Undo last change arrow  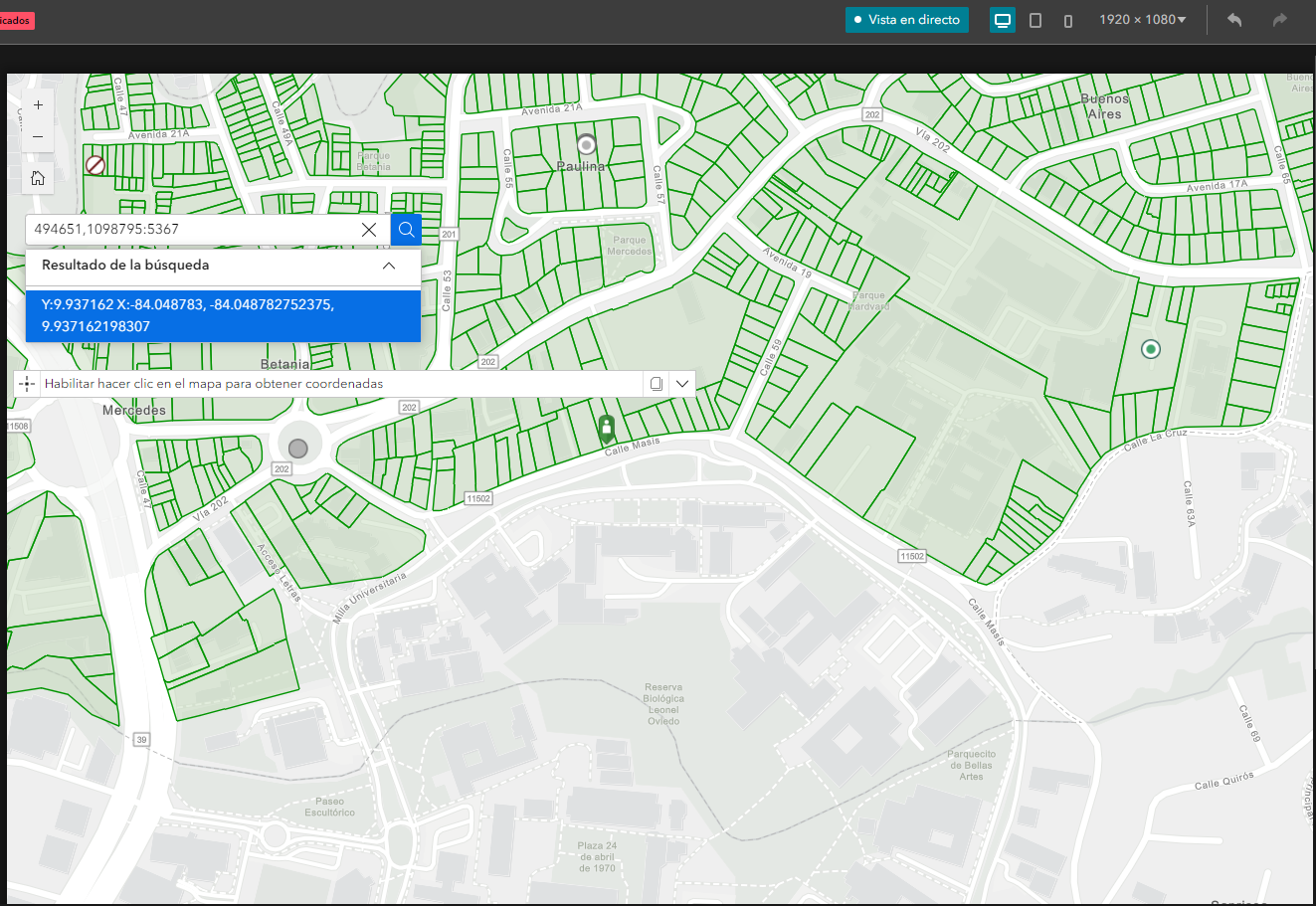click(x=1234, y=20)
